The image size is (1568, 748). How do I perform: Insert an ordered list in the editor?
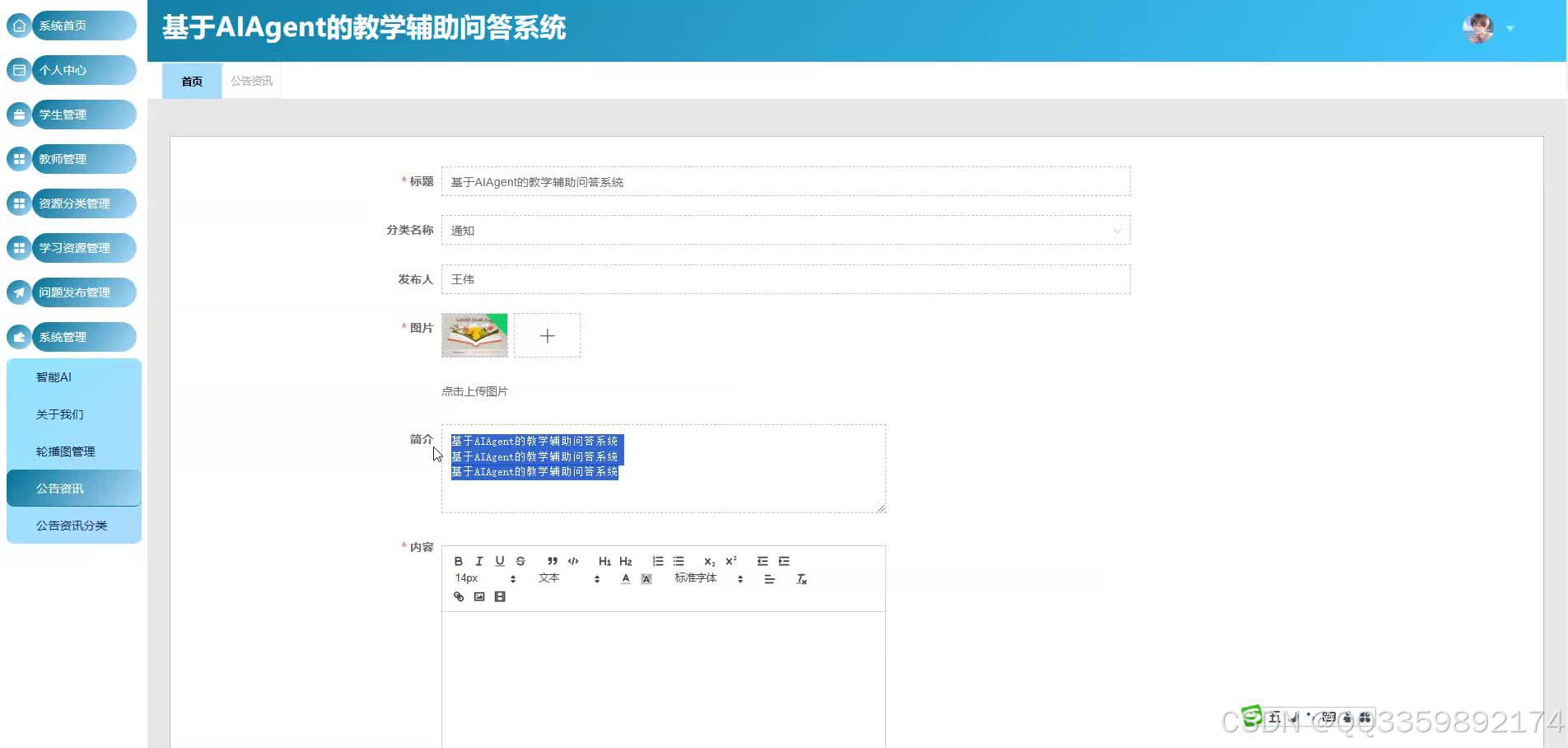657,561
